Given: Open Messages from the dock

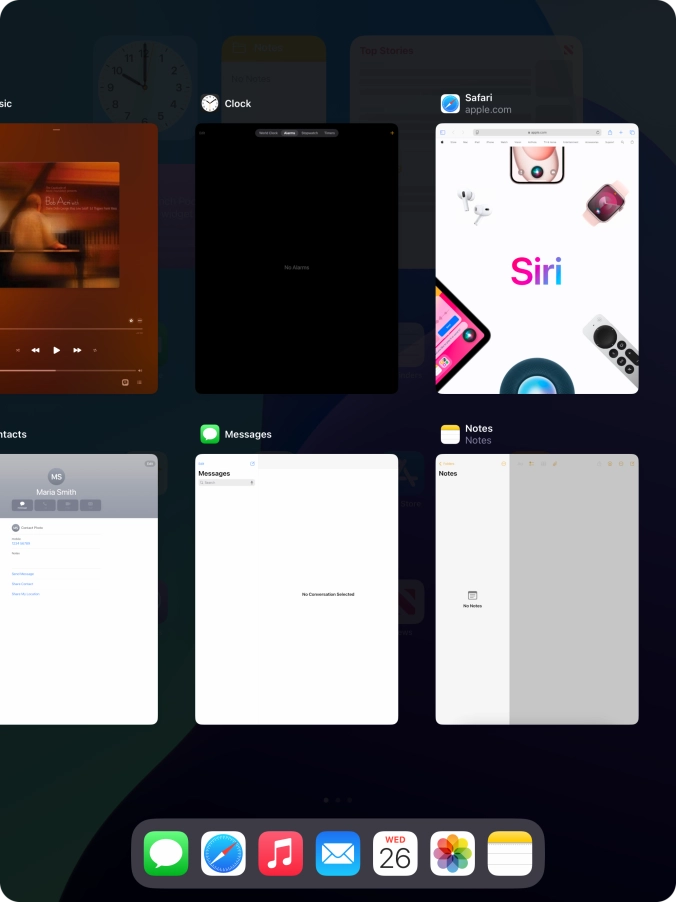Looking at the screenshot, I should pyautogui.click(x=166, y=854).
